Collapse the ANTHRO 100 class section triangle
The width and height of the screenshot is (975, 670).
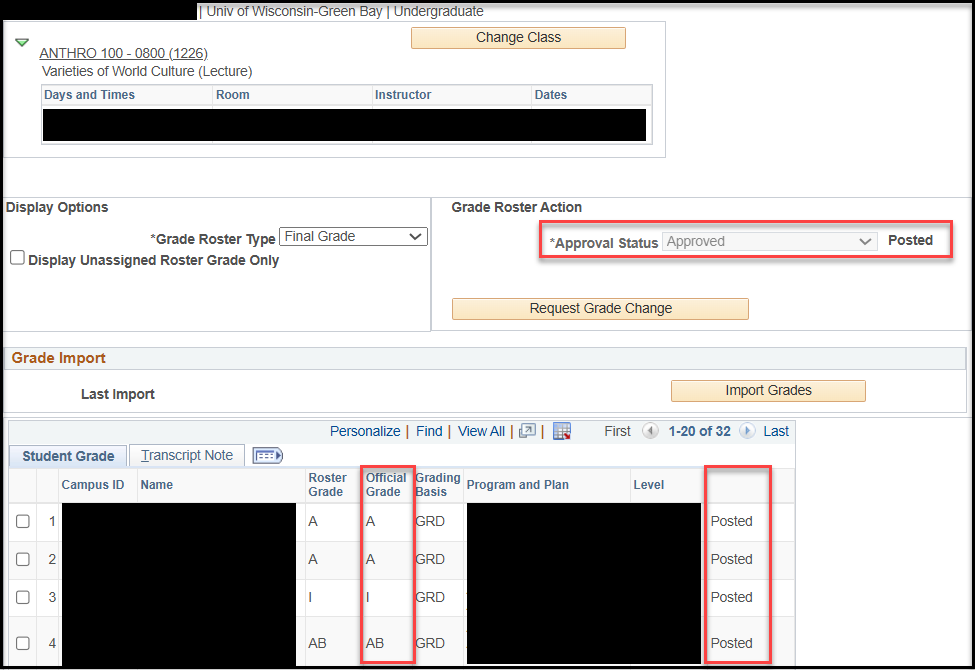point(22,43)
